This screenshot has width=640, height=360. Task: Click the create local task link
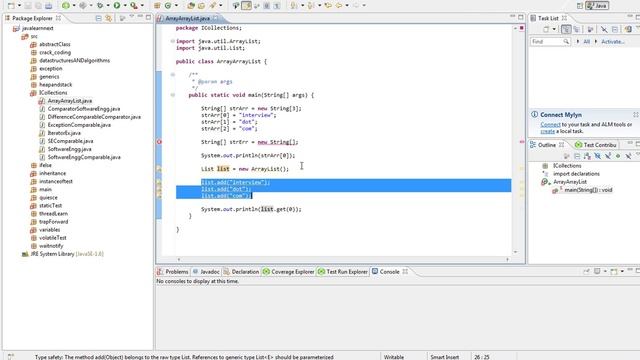click(547, 131)
